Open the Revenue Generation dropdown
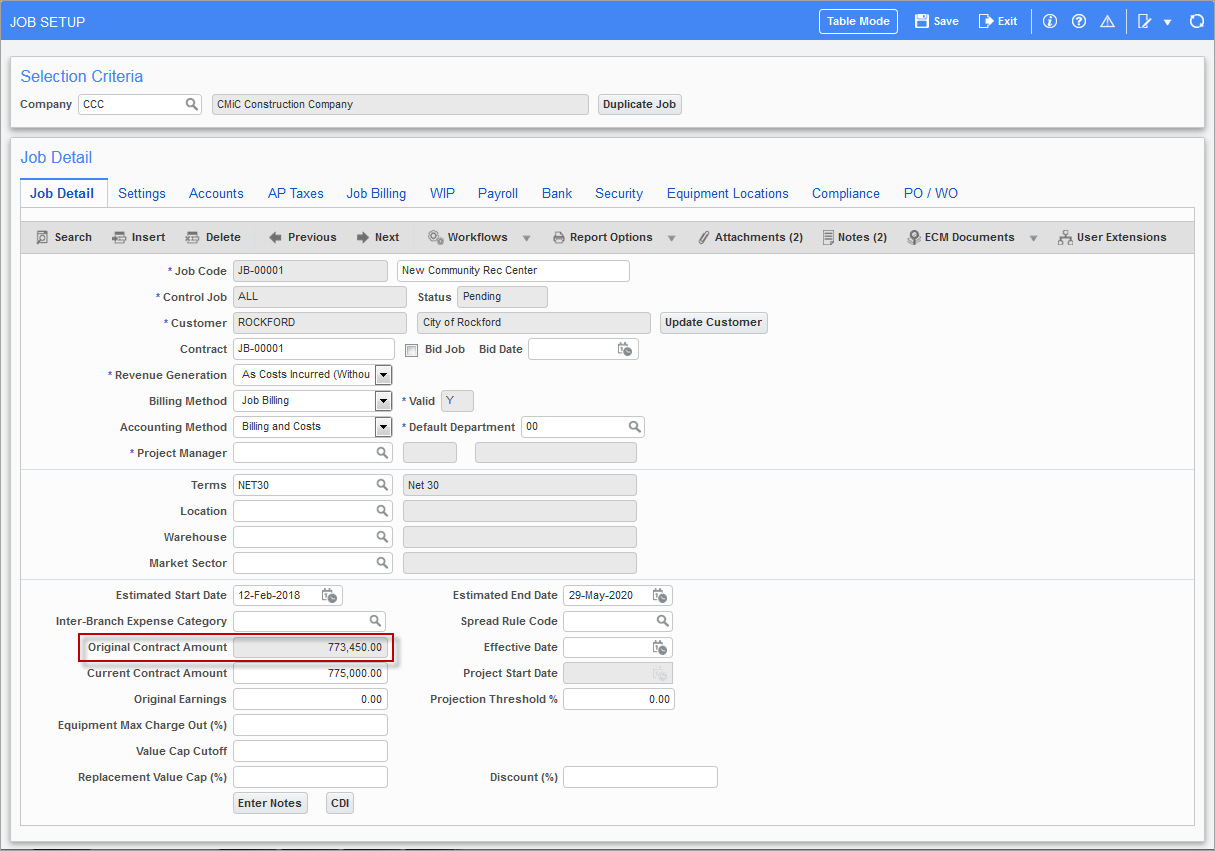Viewport: 1215px width, 851px height. pyautogui.click(x=382, y=374)
